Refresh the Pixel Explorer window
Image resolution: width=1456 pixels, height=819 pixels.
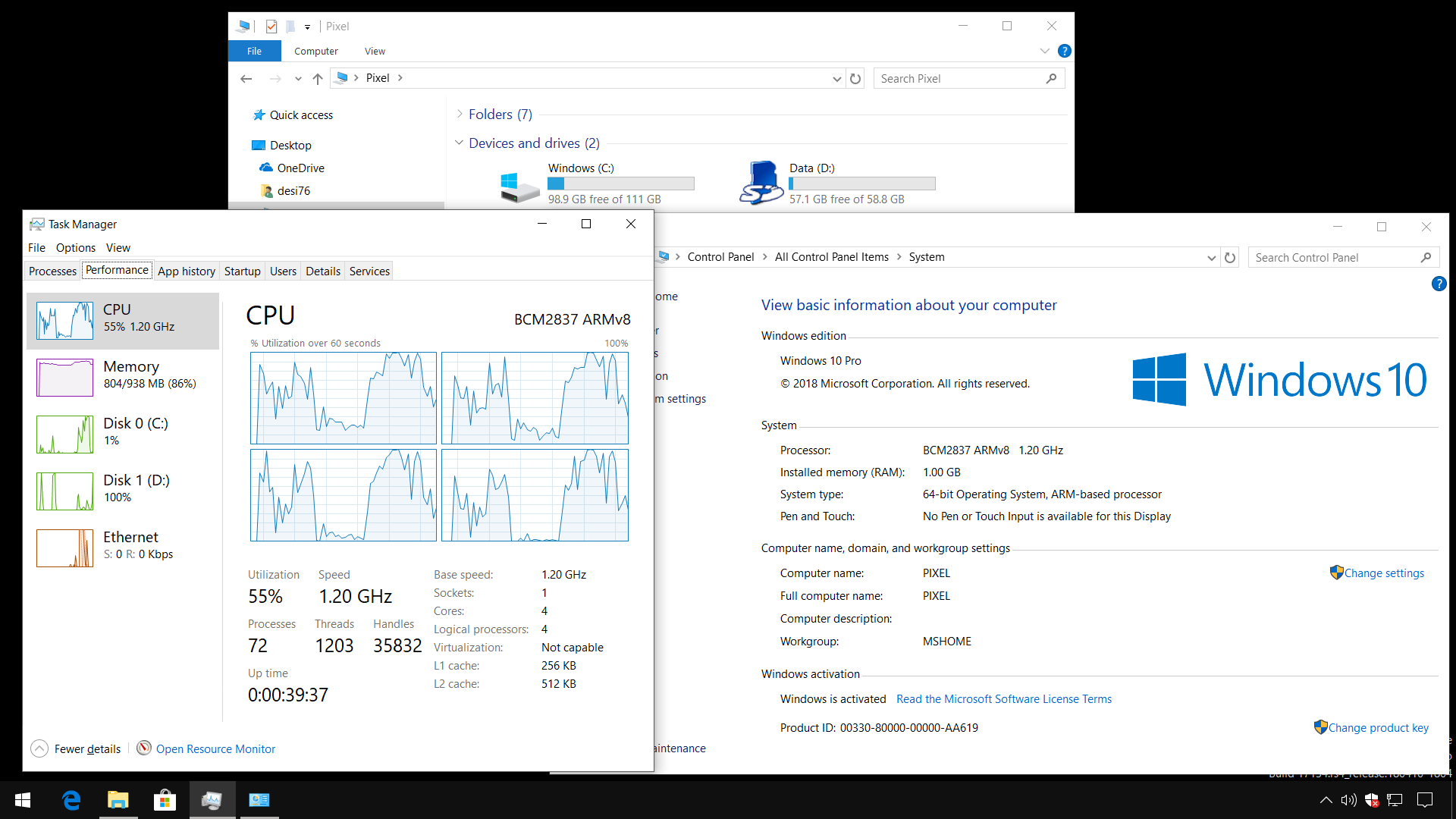(855, 79)
